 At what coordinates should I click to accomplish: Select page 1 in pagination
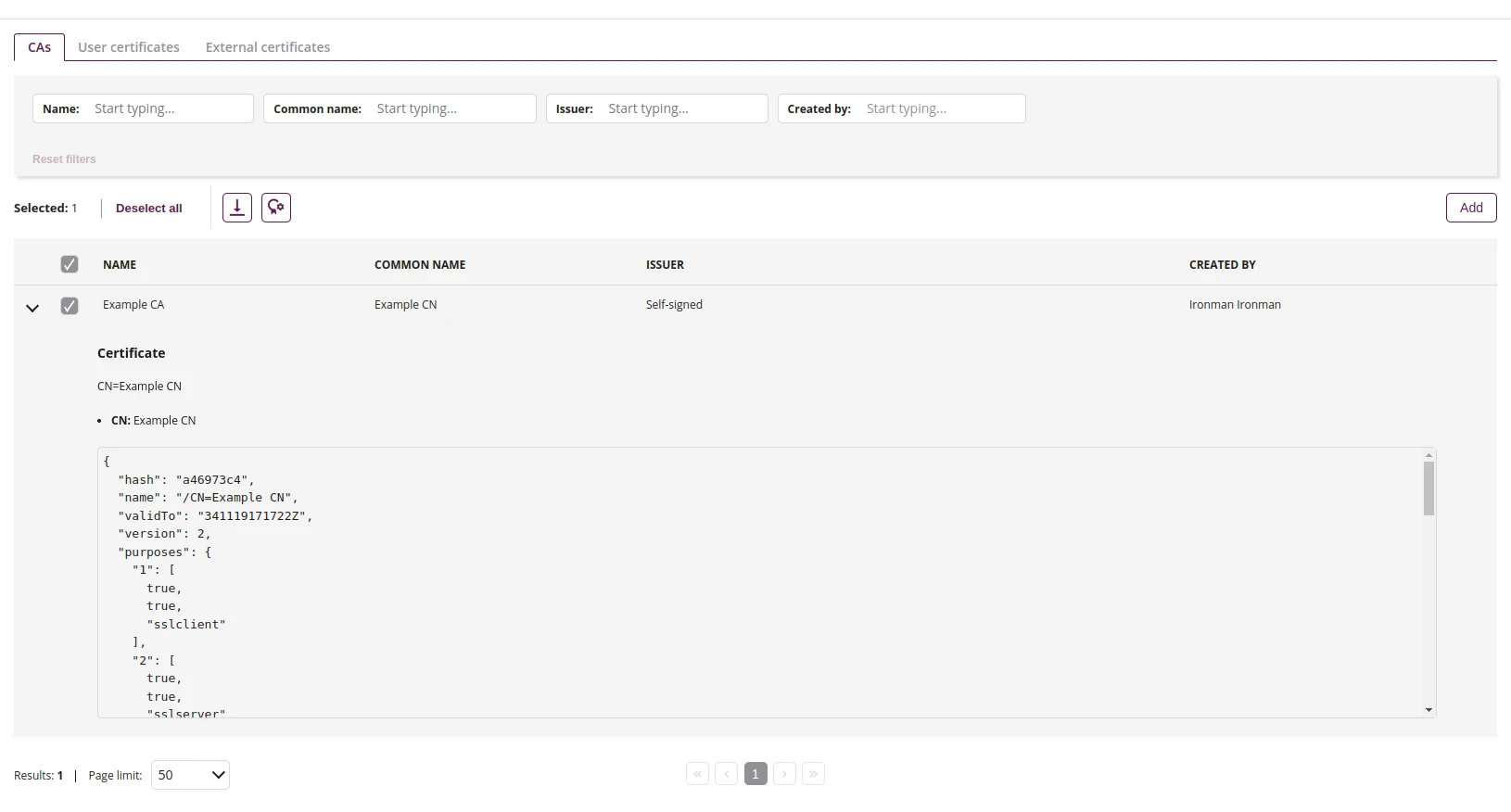pos(755,774)
